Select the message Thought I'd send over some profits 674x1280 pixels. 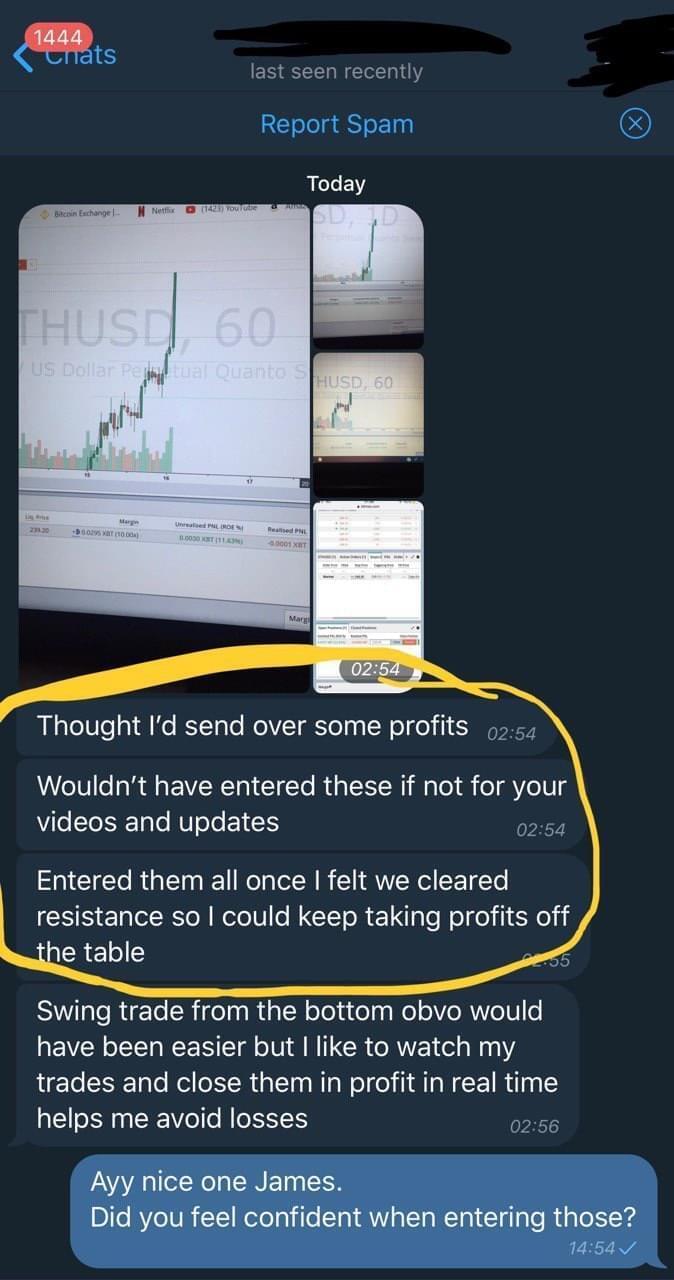(x=285, y=727)
